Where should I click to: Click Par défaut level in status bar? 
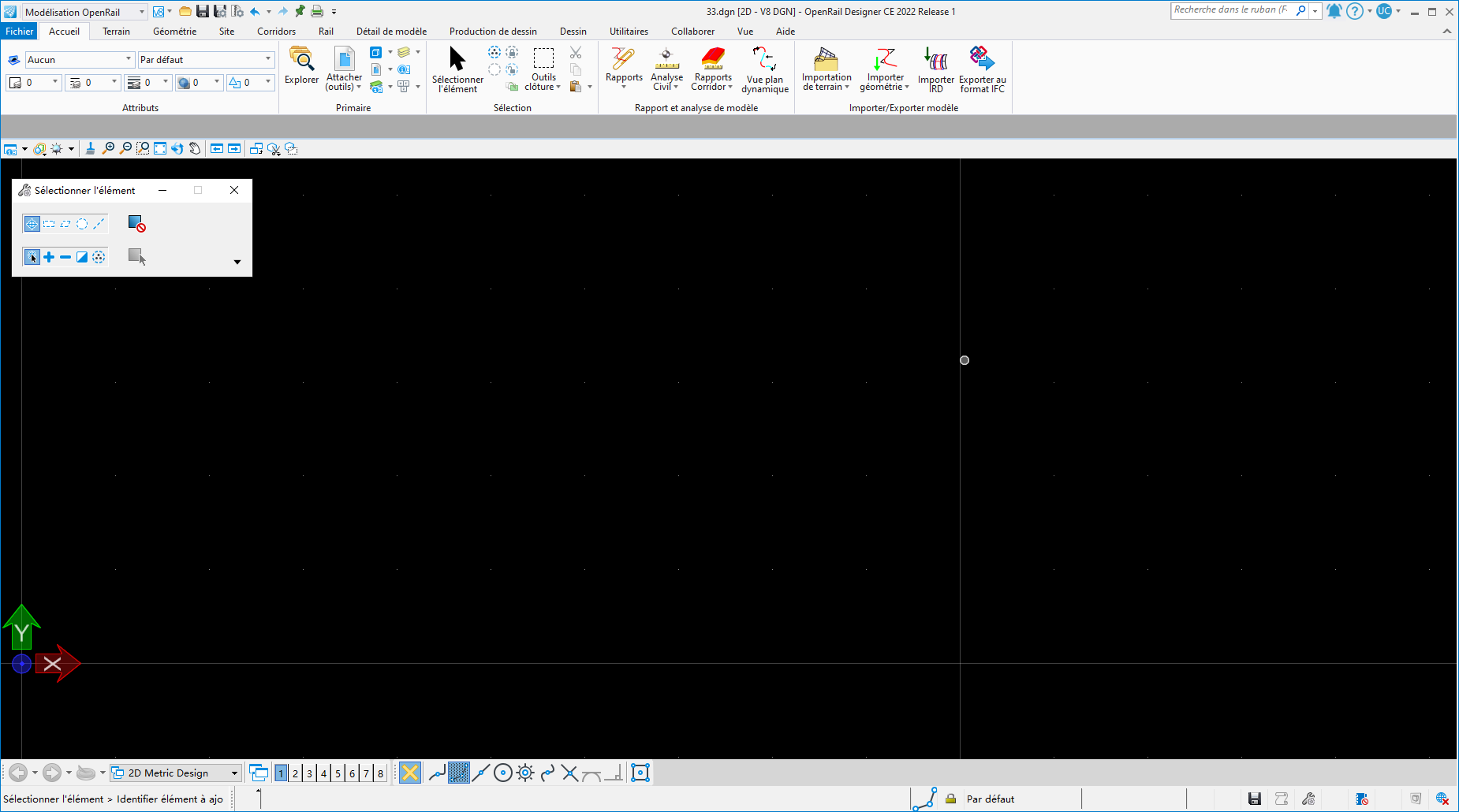click(991, 799)
